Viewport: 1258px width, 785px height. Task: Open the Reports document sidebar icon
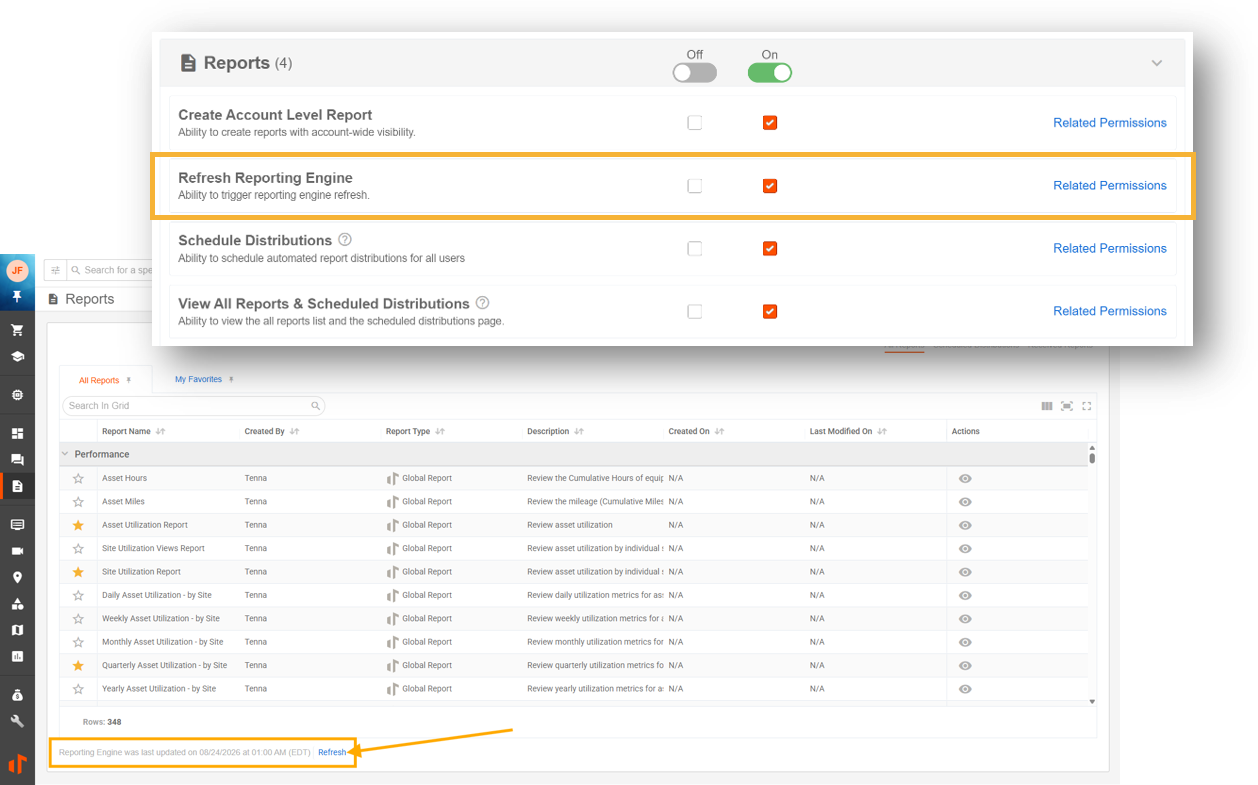[x=17, y=486]
